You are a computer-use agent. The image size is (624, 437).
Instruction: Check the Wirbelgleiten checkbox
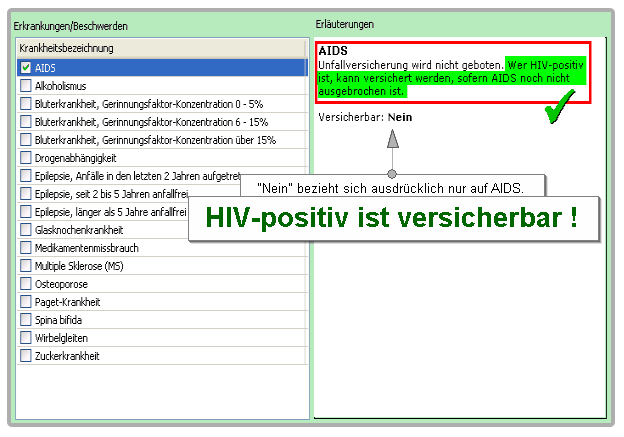click(x=26, y=338)
